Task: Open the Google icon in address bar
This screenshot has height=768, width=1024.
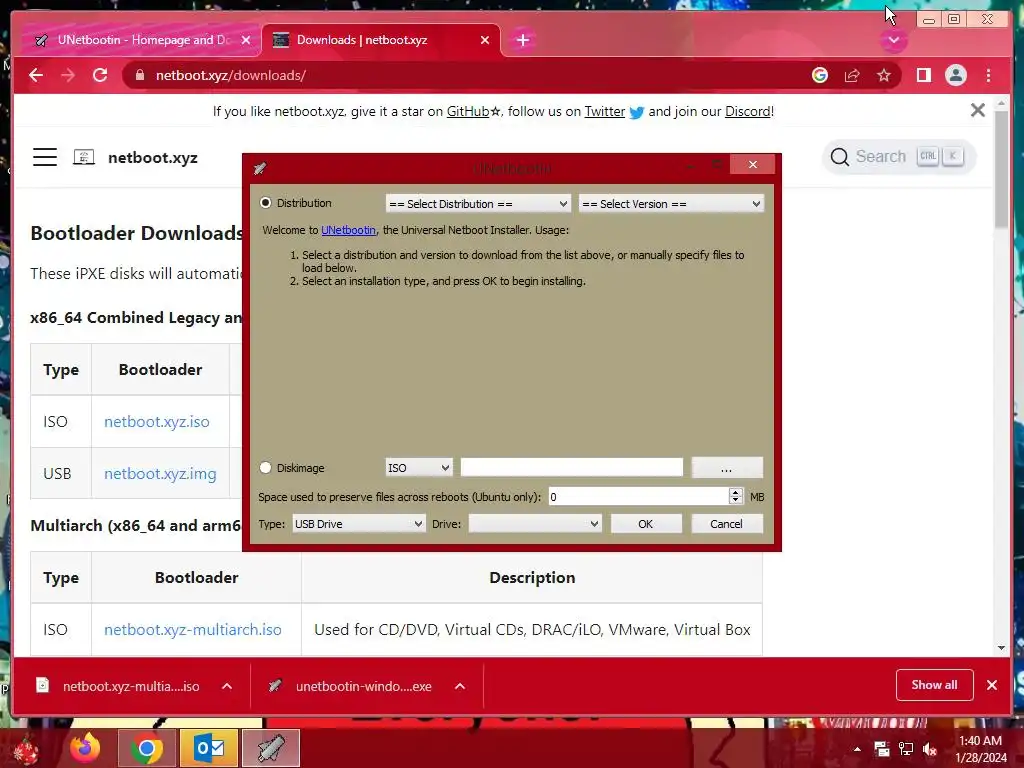Action: coord(820,75)
